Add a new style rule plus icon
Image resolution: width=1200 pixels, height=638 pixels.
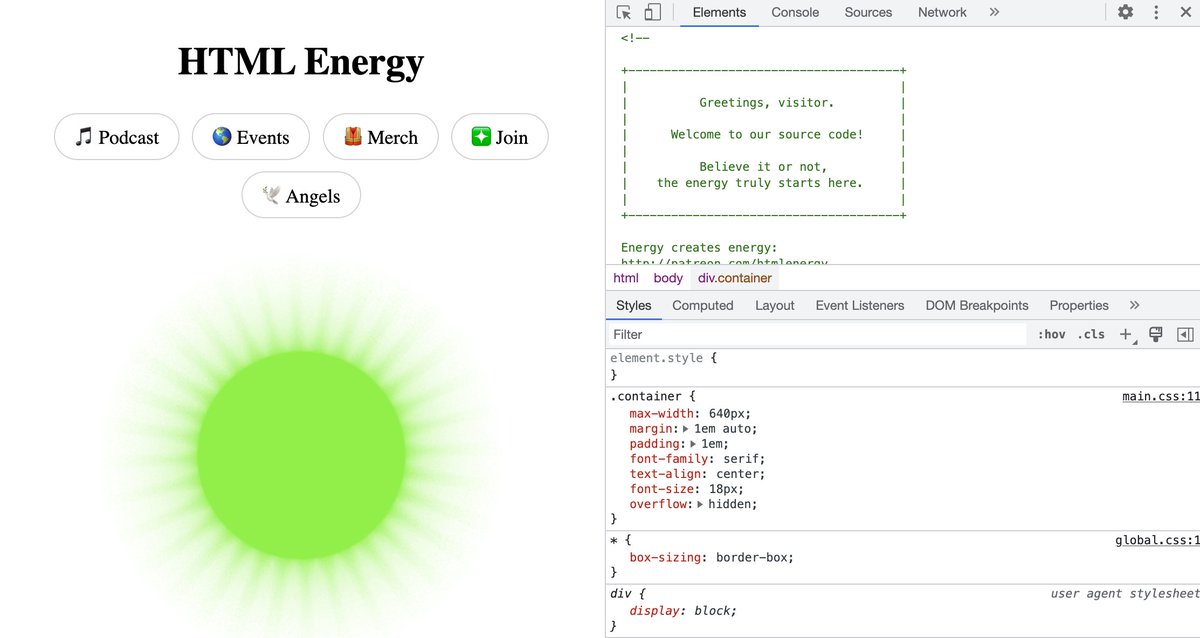point(1126,334)
